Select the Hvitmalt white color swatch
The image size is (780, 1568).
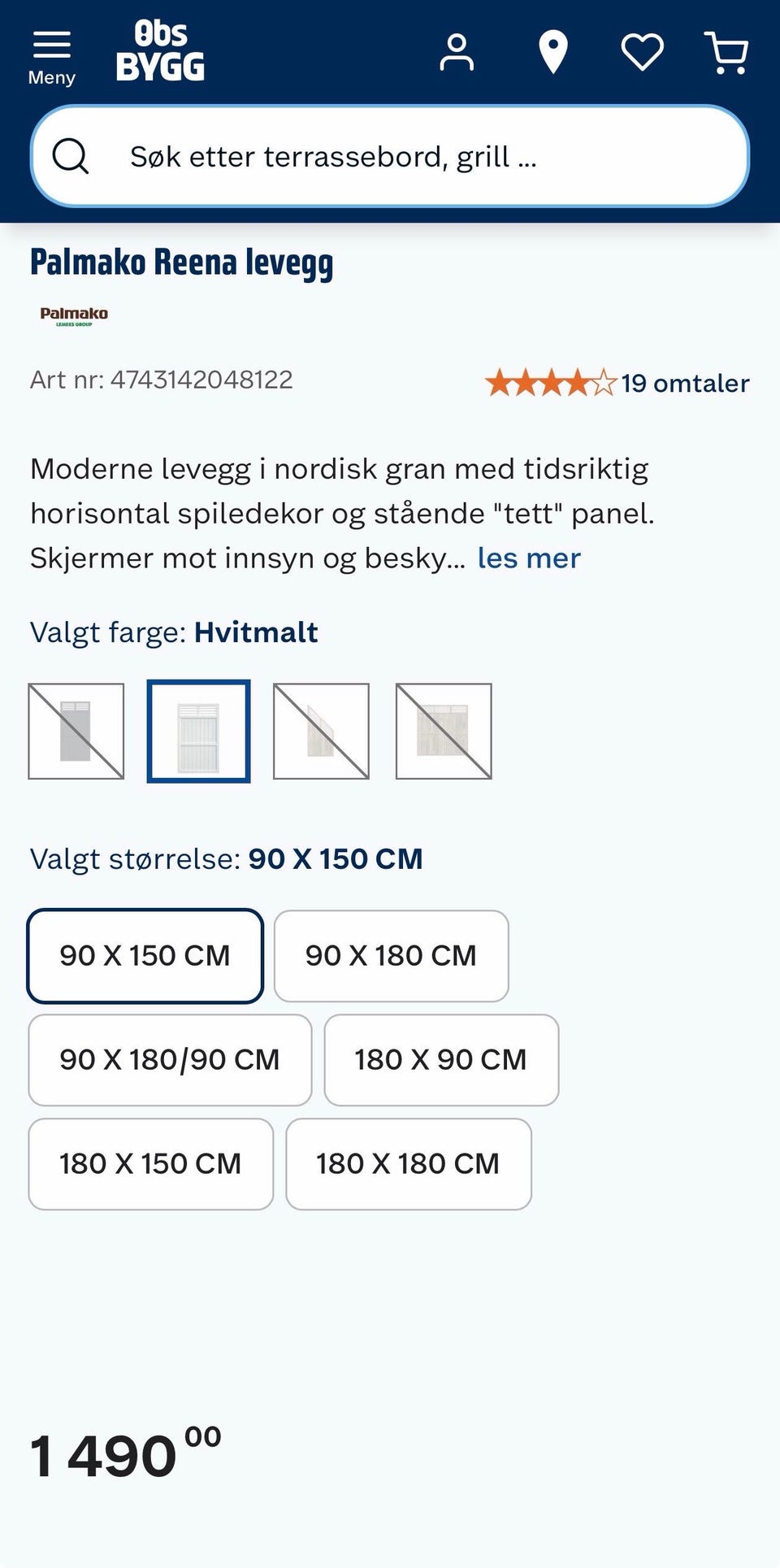point(198,732)
